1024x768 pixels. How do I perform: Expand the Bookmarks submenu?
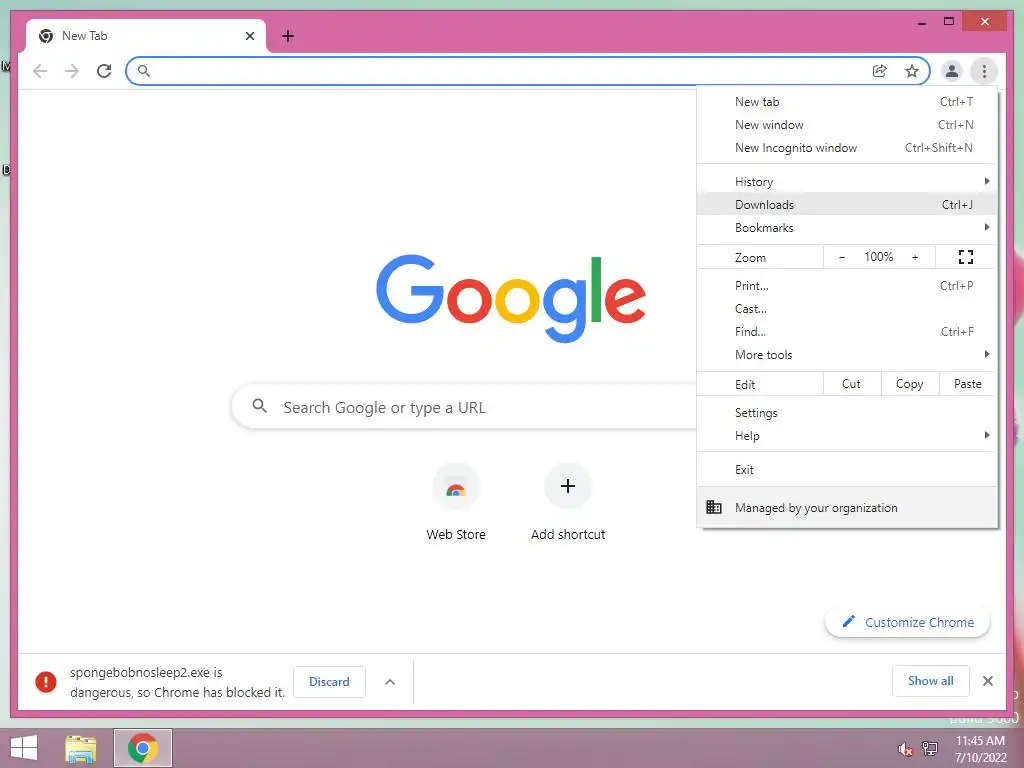coord(847,227)
